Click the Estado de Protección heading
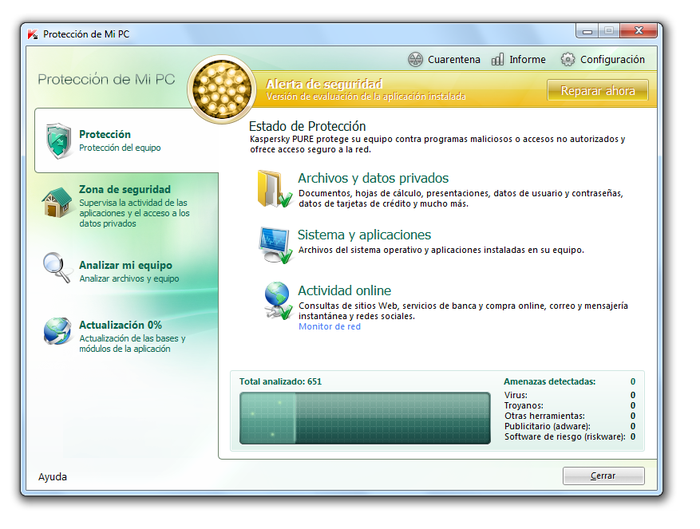The width and height of the screenshot is (700, 529). pyautogui.click(x=307, y=126)
